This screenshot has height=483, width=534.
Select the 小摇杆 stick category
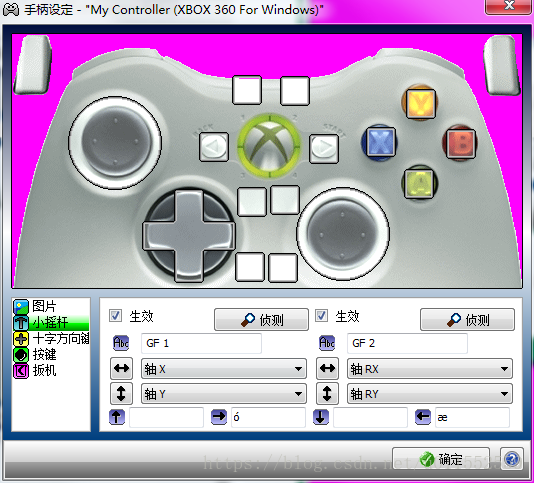51,322
